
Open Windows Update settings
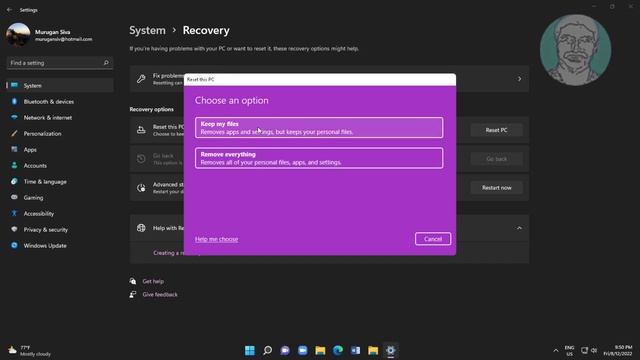[60, 246]
